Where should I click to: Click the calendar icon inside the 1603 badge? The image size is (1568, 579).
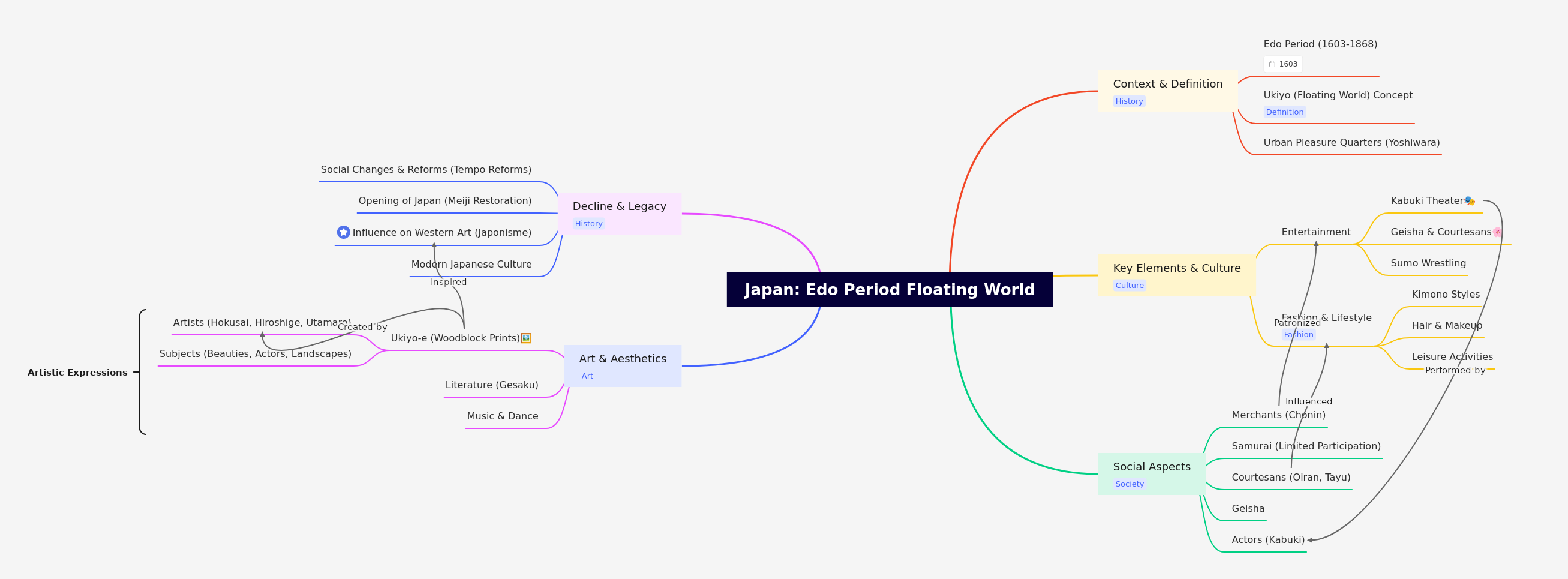click(1272, 64)
